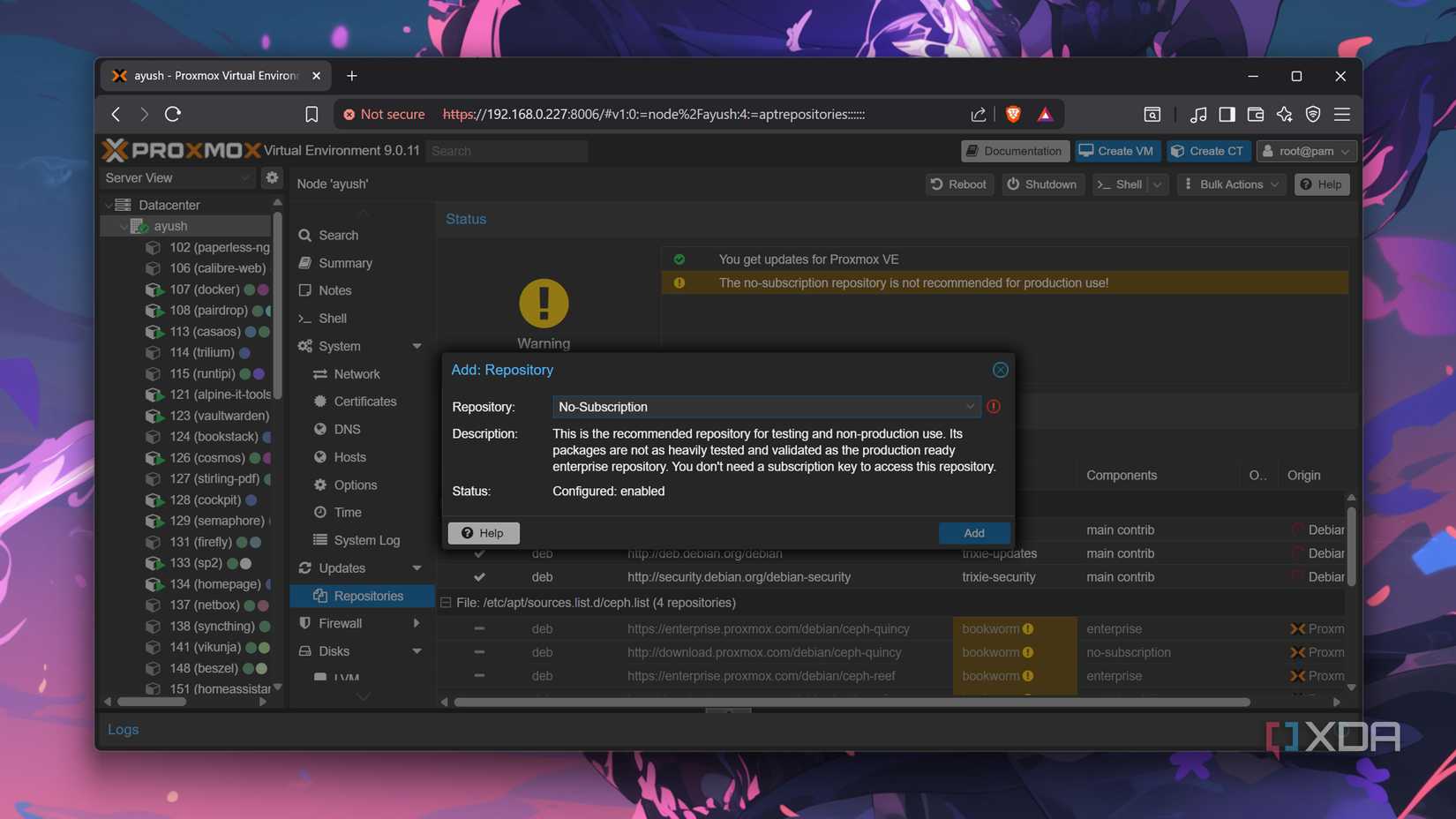The image size is (1456, 819).
Task: Click the large yellow Warning status icon
Action: [x=544, y=303]
